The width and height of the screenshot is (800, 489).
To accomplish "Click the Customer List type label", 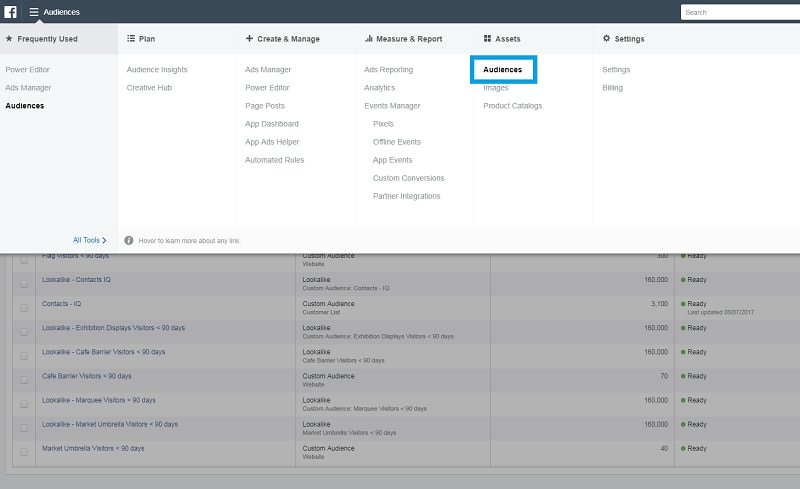I will tap(321, 312).
